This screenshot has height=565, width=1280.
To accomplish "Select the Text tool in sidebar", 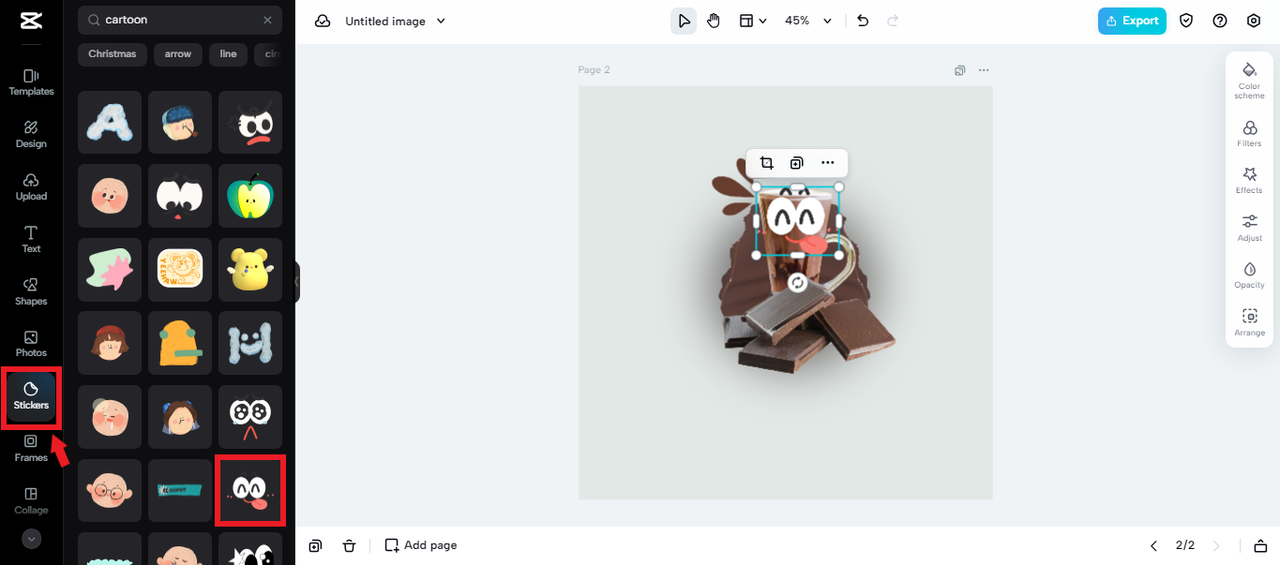I will (x=31, y=239).
